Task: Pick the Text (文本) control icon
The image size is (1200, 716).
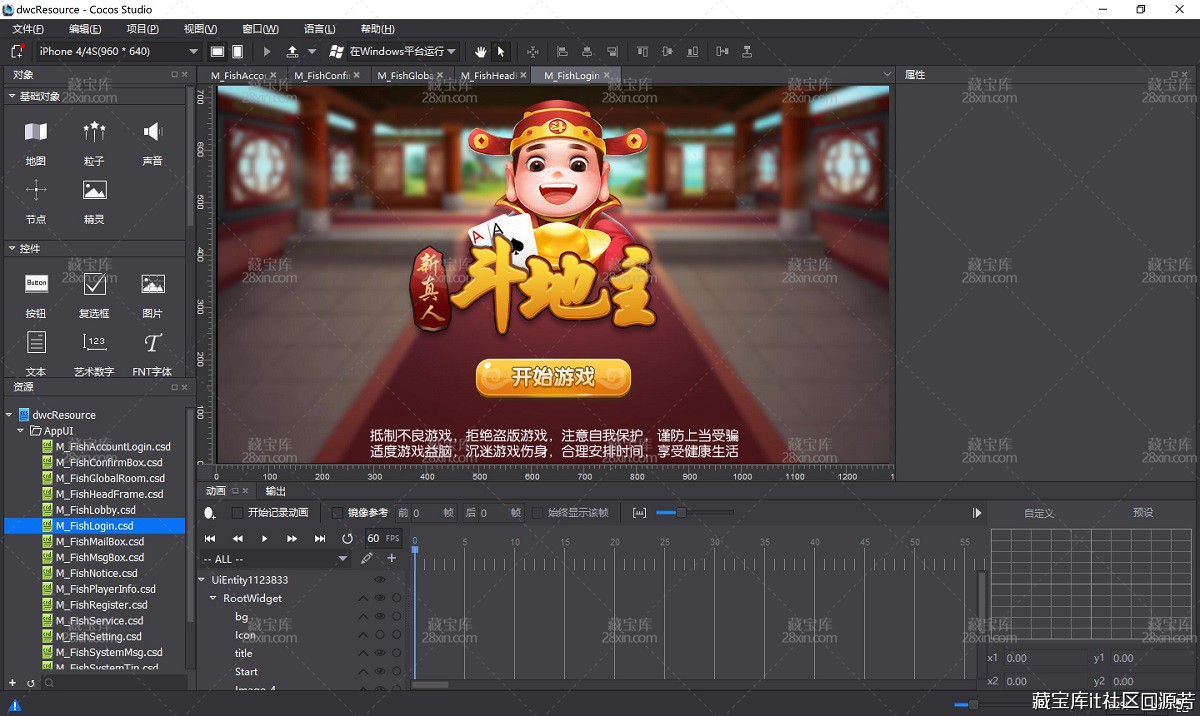Action: click(x=36, y=342)
